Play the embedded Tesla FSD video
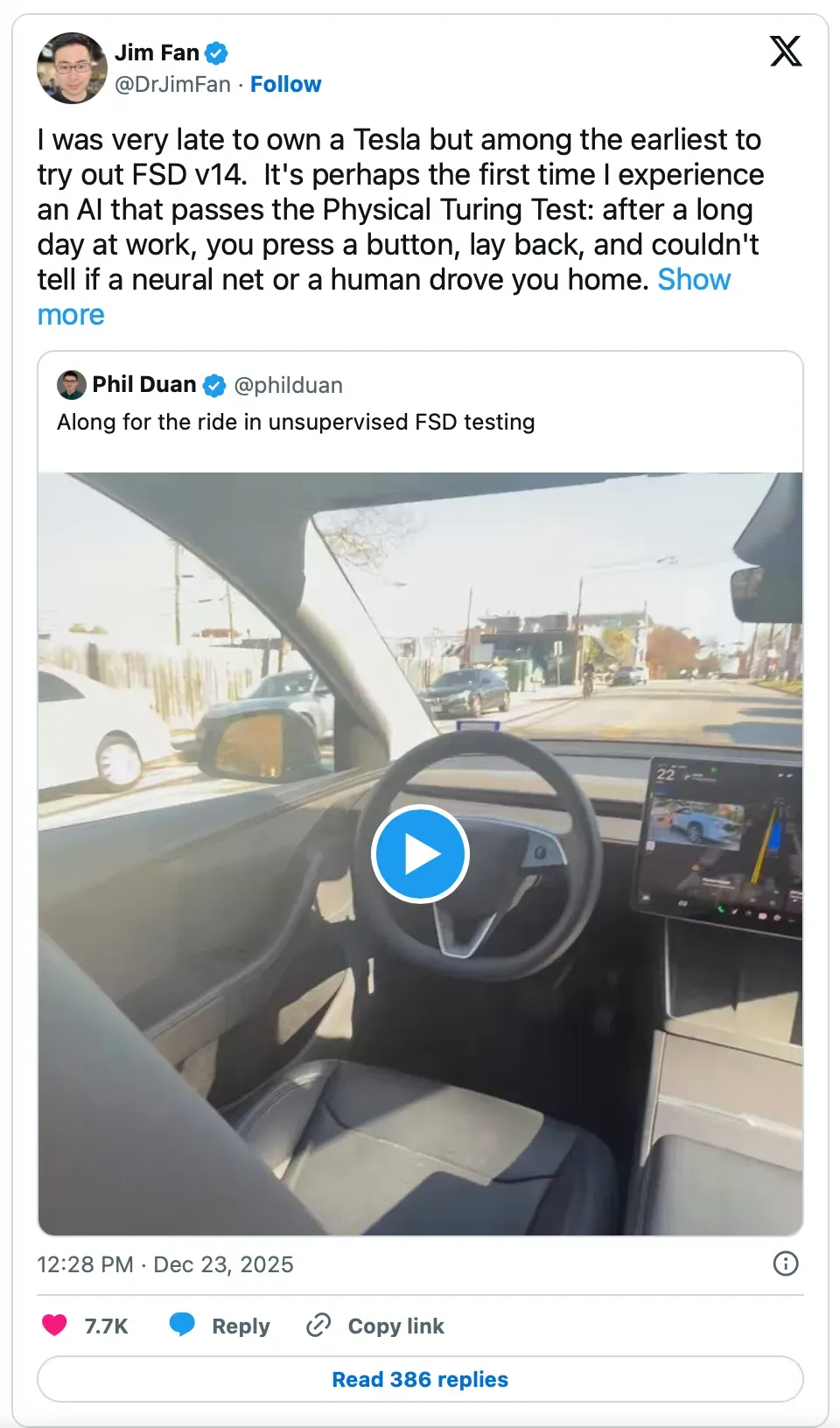840x1428 pixels. coord(420,854)
